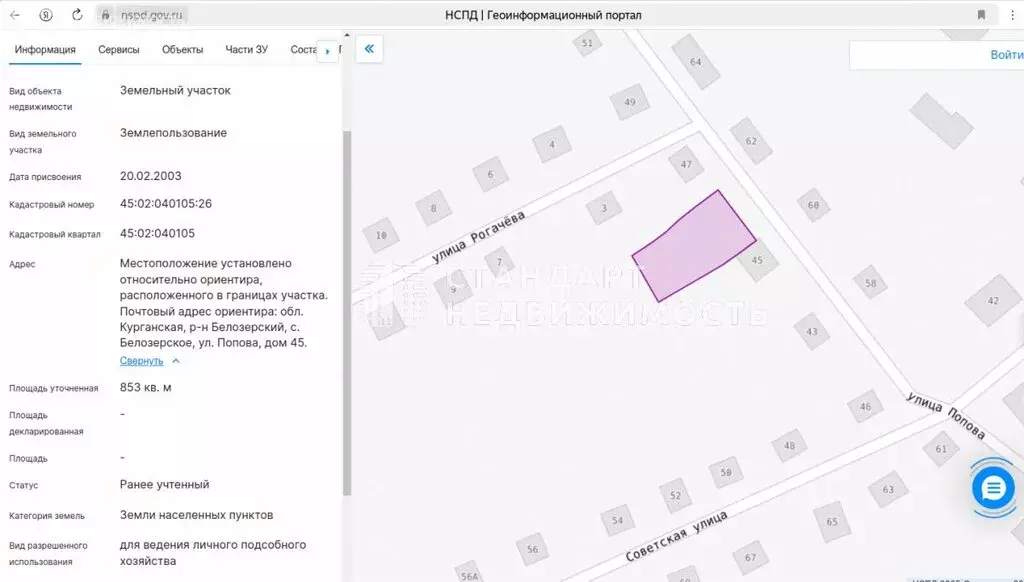Switch to the Информация tab
The image size is (1024, 582).
click(x=45, y=50)
